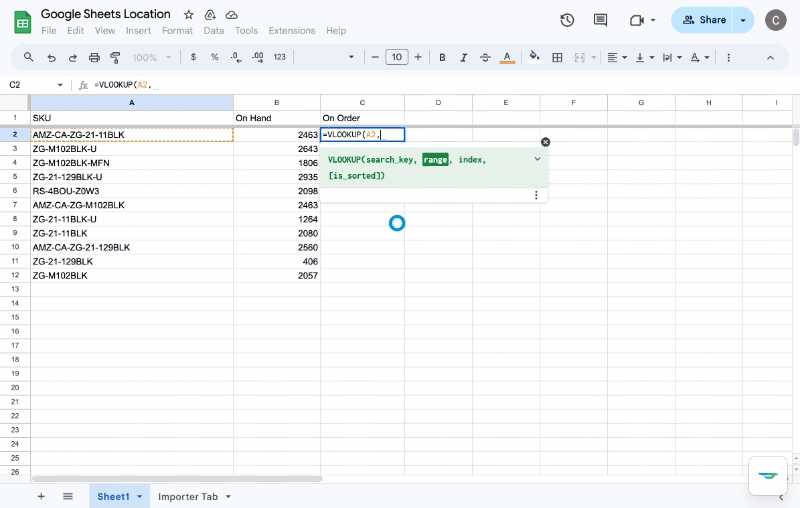Image resolution: width=800 pixels, height=508 pixels.
Task: Open the File menu
Action: pos(49,31)
